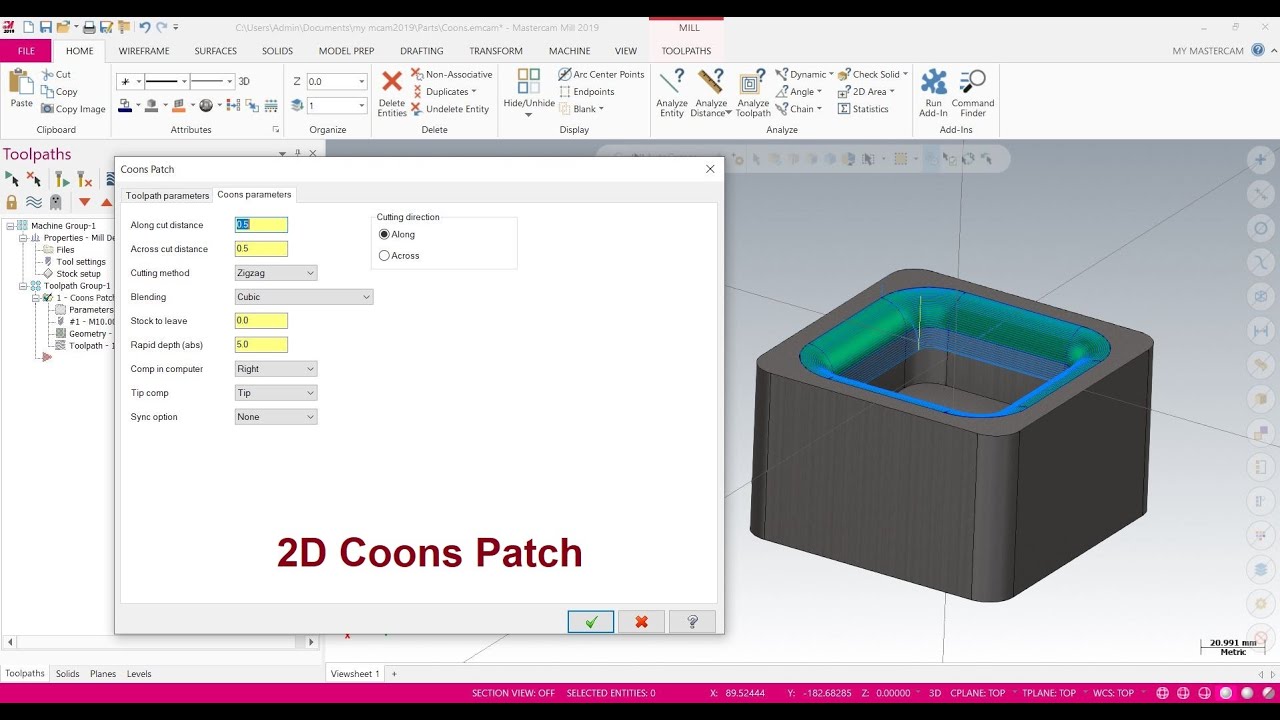Click the New file icon in quick access toolbar

point(28,27)
